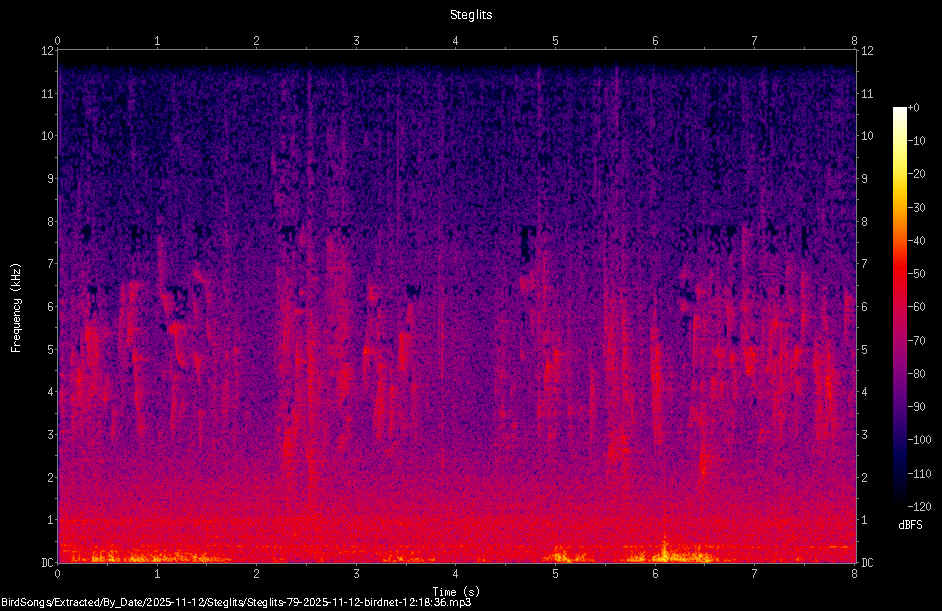This screenshot has width=942, height=611.
Task: Select the -50 red level on the color scale
Action: pyautogui.click(x=916, y=273)
